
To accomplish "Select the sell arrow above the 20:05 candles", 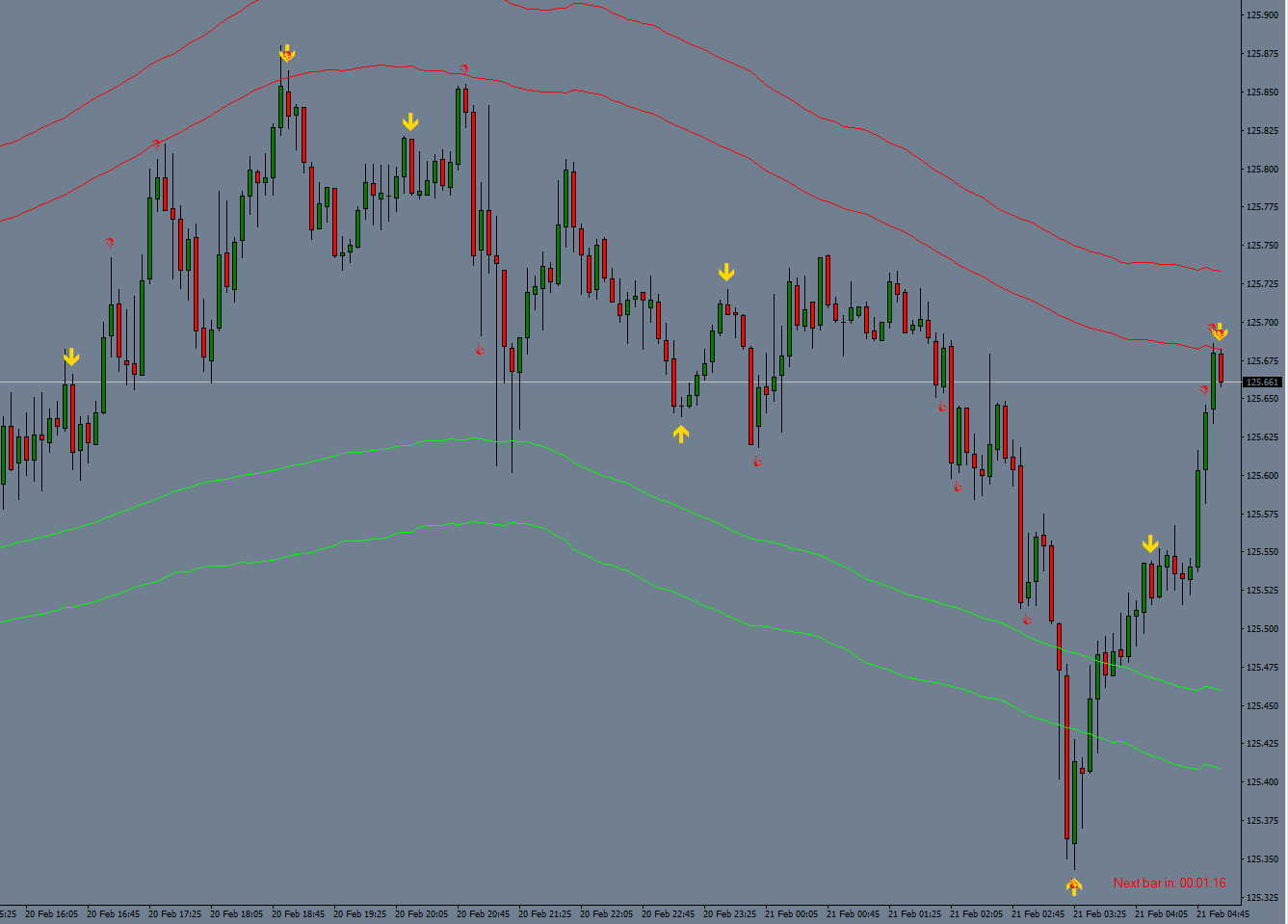I will (x=411, y=121).
